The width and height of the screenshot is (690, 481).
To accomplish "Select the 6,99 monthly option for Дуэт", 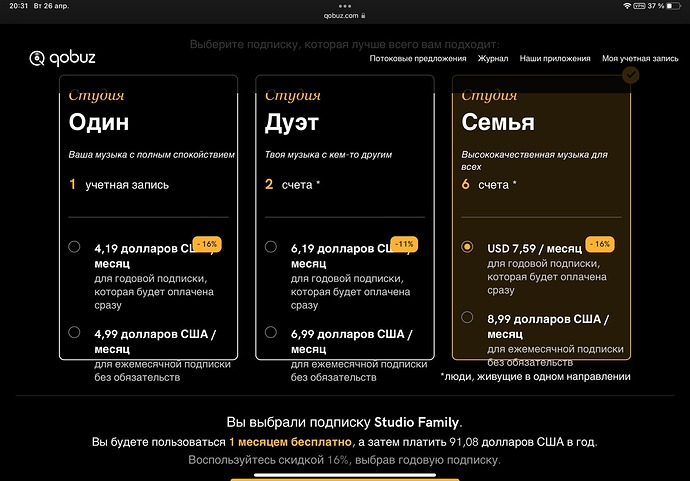I will (x=271, y=332).
